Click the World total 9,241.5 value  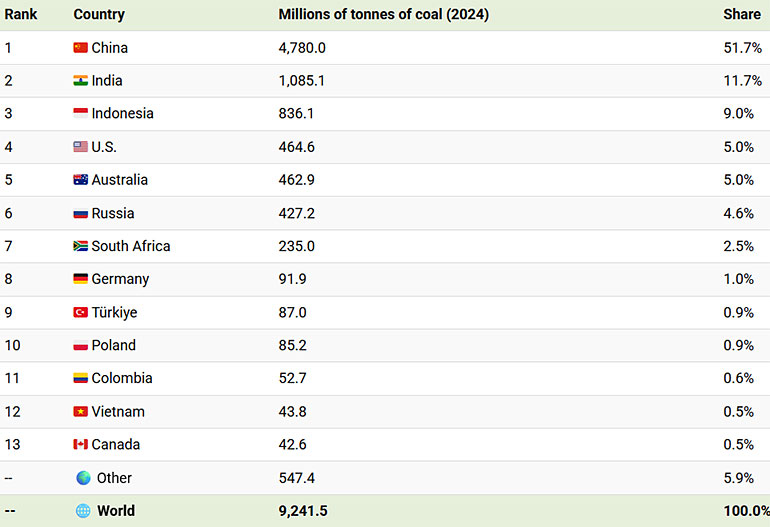(303, 511)
